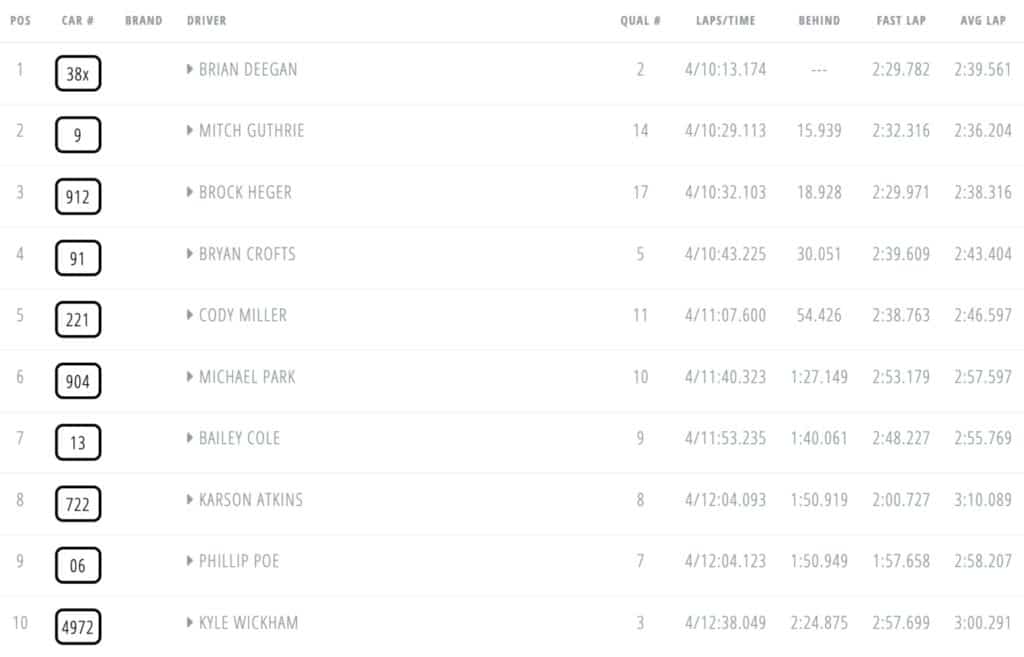Expand Bryan Crofts' disclosure triangle

[189, 253]
